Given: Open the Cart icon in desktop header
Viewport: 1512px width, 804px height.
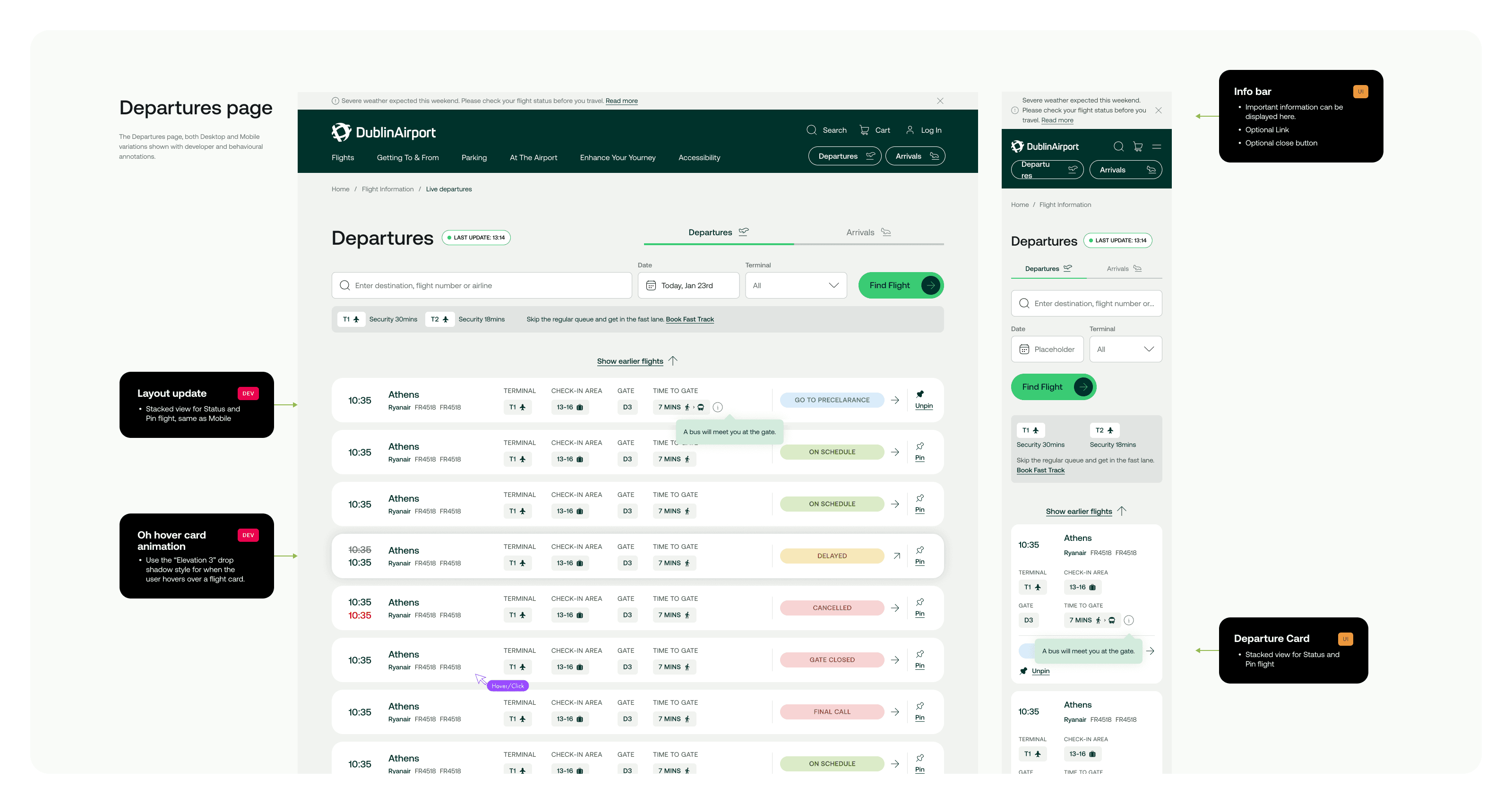Looking at the screenshot, I should coord(864,130).
